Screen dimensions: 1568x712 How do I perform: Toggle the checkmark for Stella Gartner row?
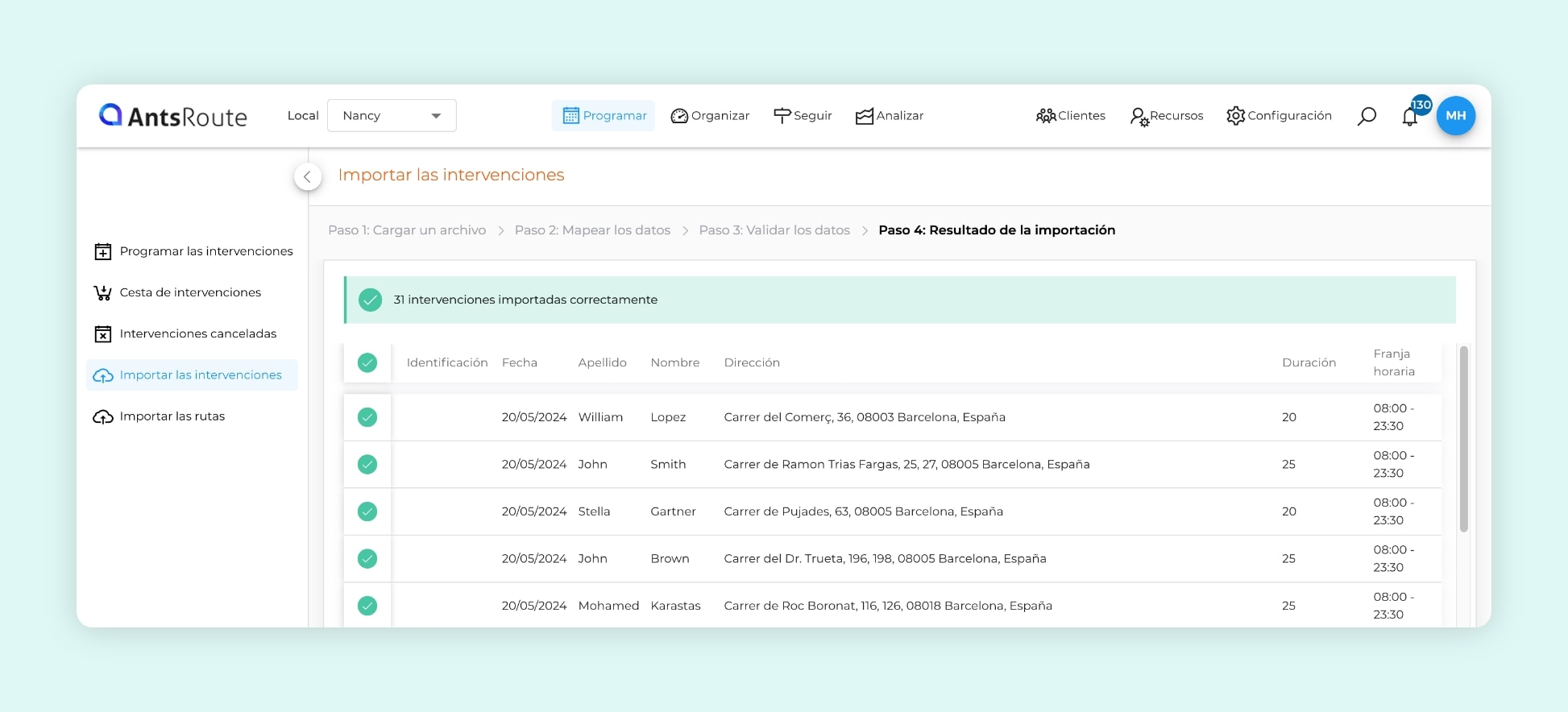367,511
